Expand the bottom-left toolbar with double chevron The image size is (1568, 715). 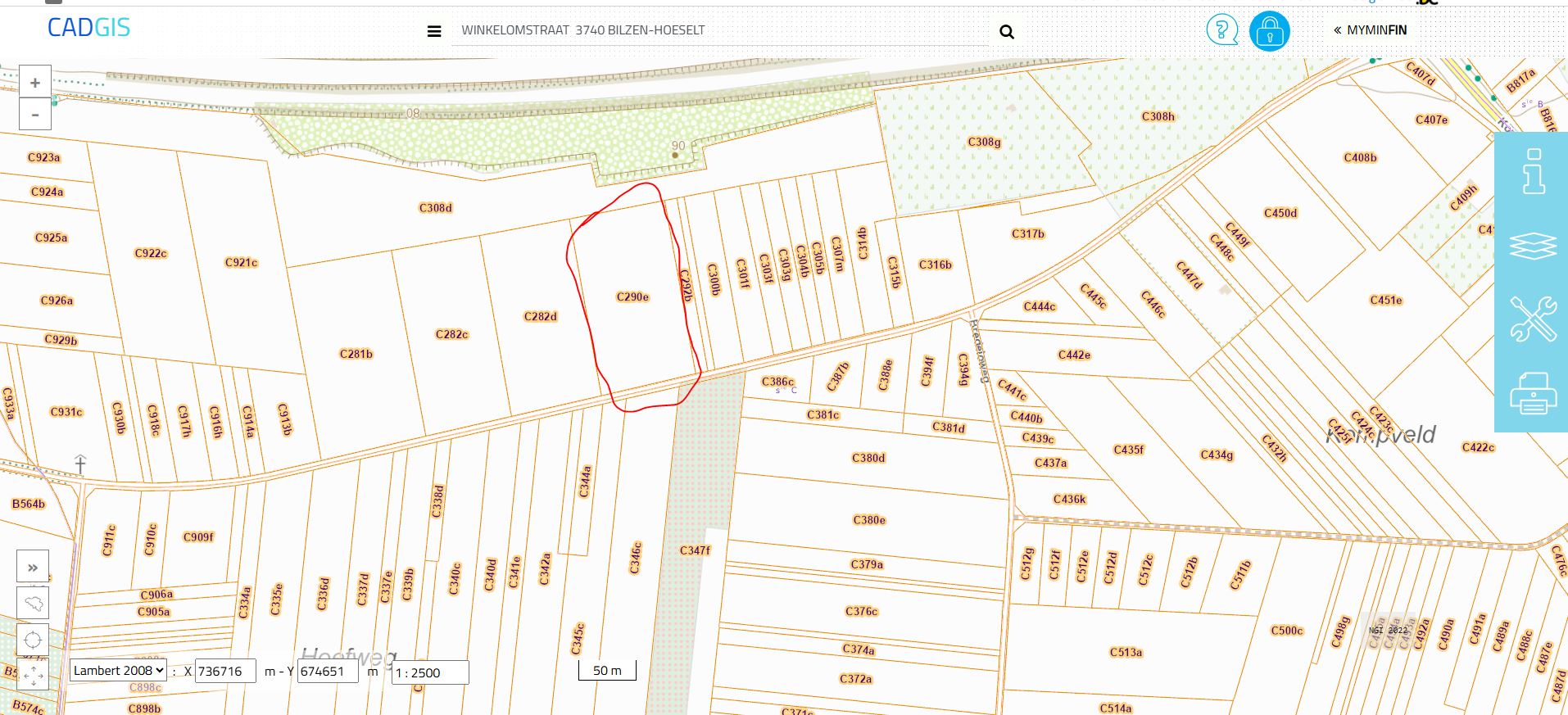[33, 567]
